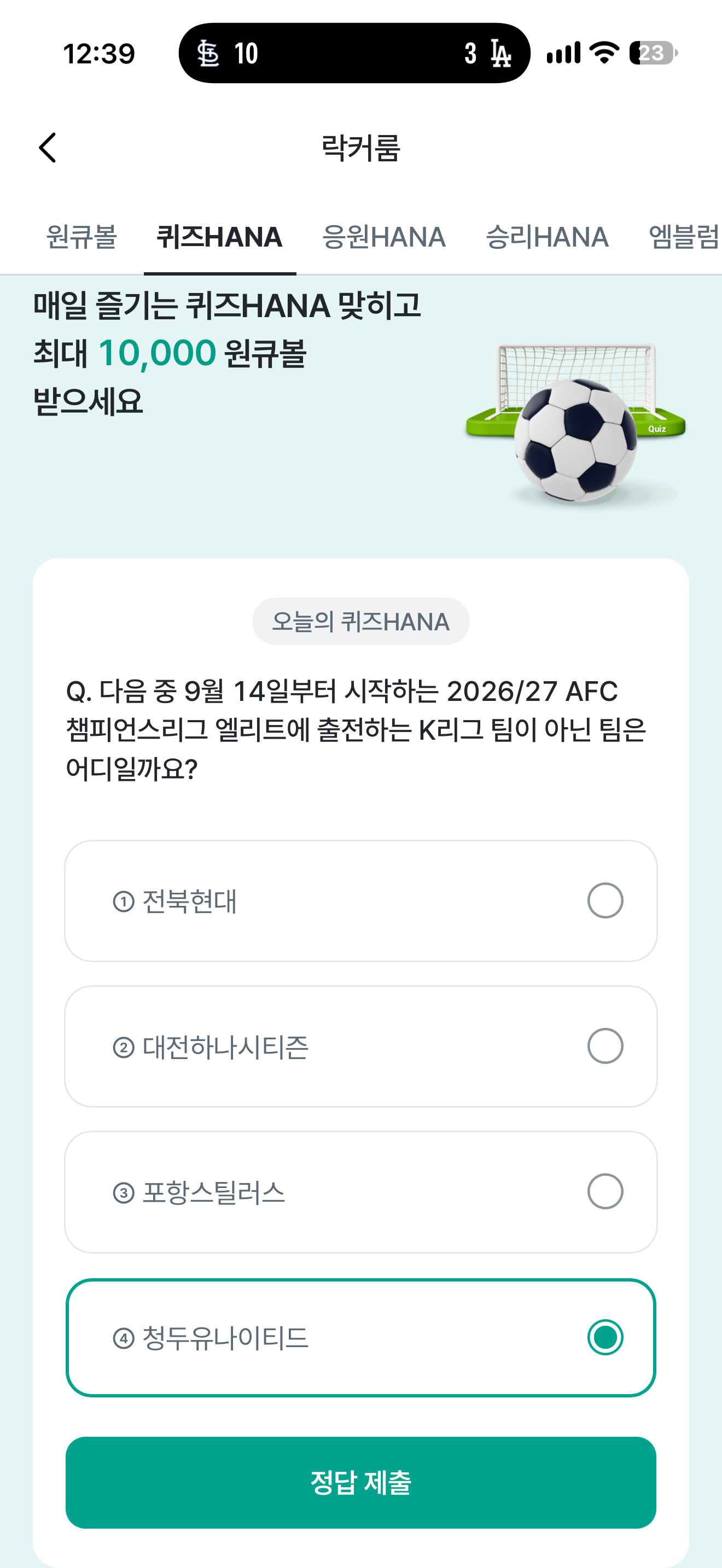Image resolution: width=722 pixels, height=1568 pixels.
Task: Tap the Dodgers logo in Dynamic Island
Action: coord(500,54)
